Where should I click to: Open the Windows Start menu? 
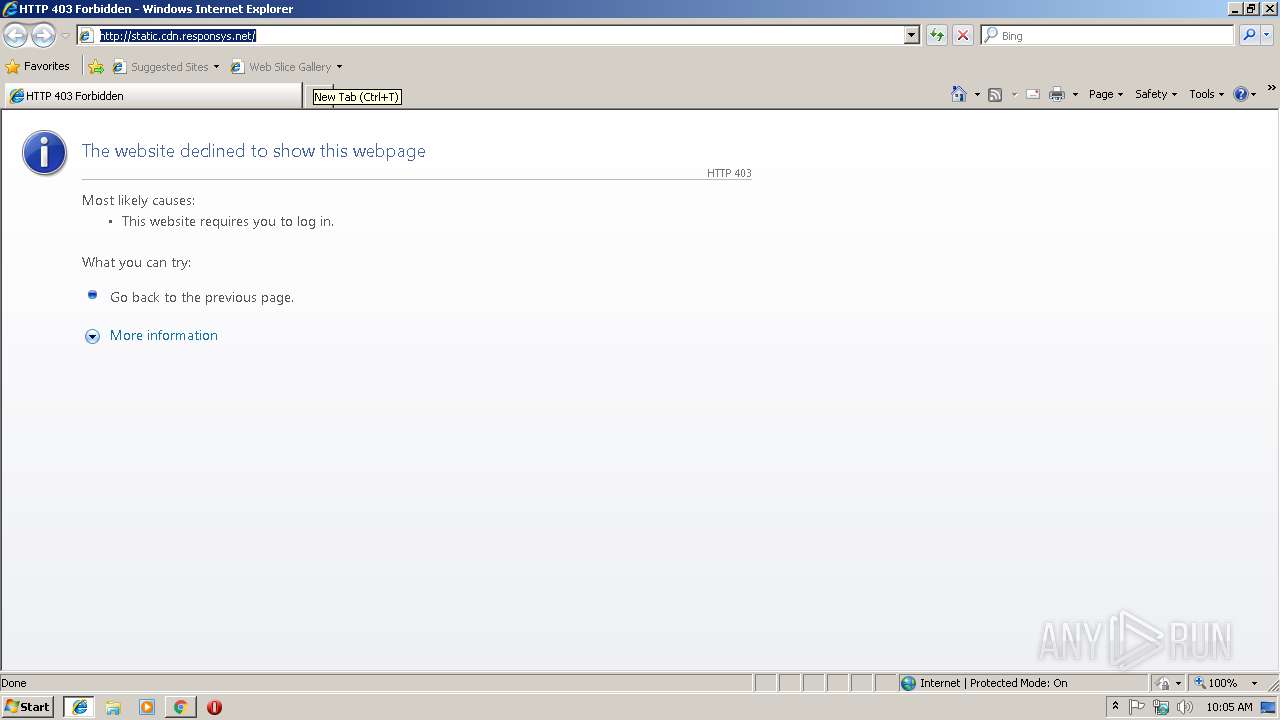[28, 706]
